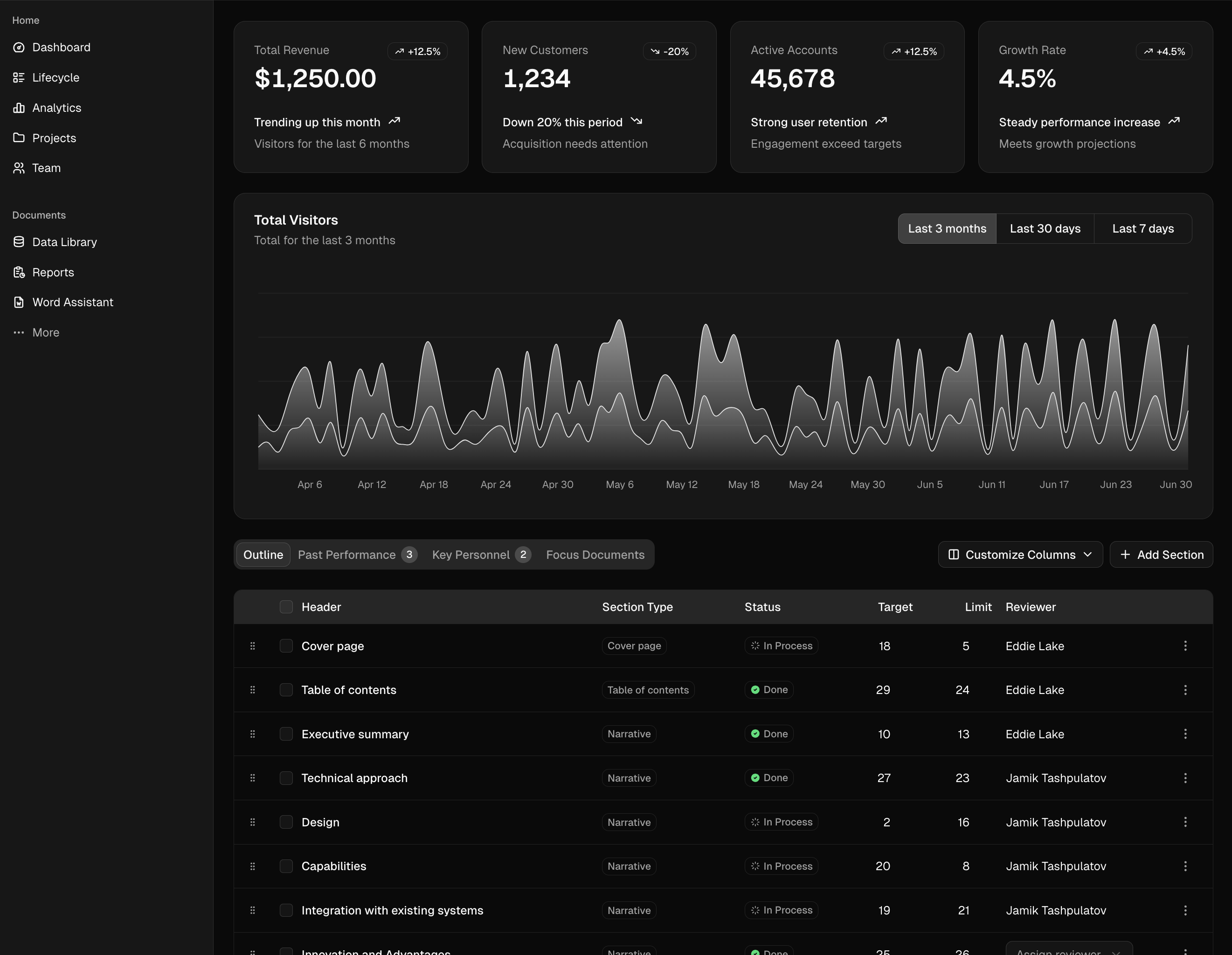Viewport: 1232px width, 955px height.
Task: Click the Data Library database icon
Action: point(19,242)
